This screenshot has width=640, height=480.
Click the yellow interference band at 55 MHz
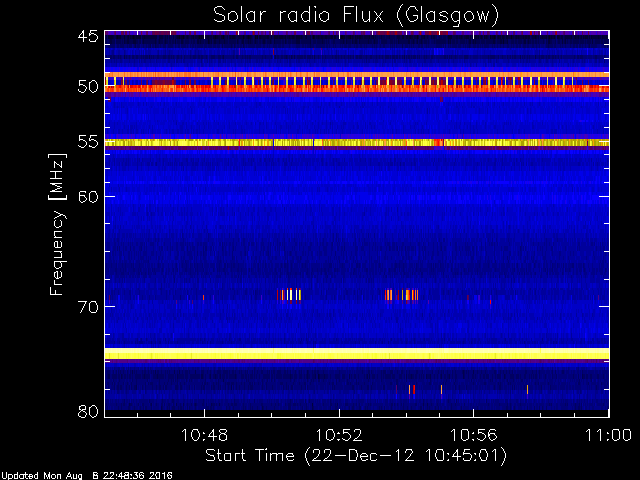(357, 143)
